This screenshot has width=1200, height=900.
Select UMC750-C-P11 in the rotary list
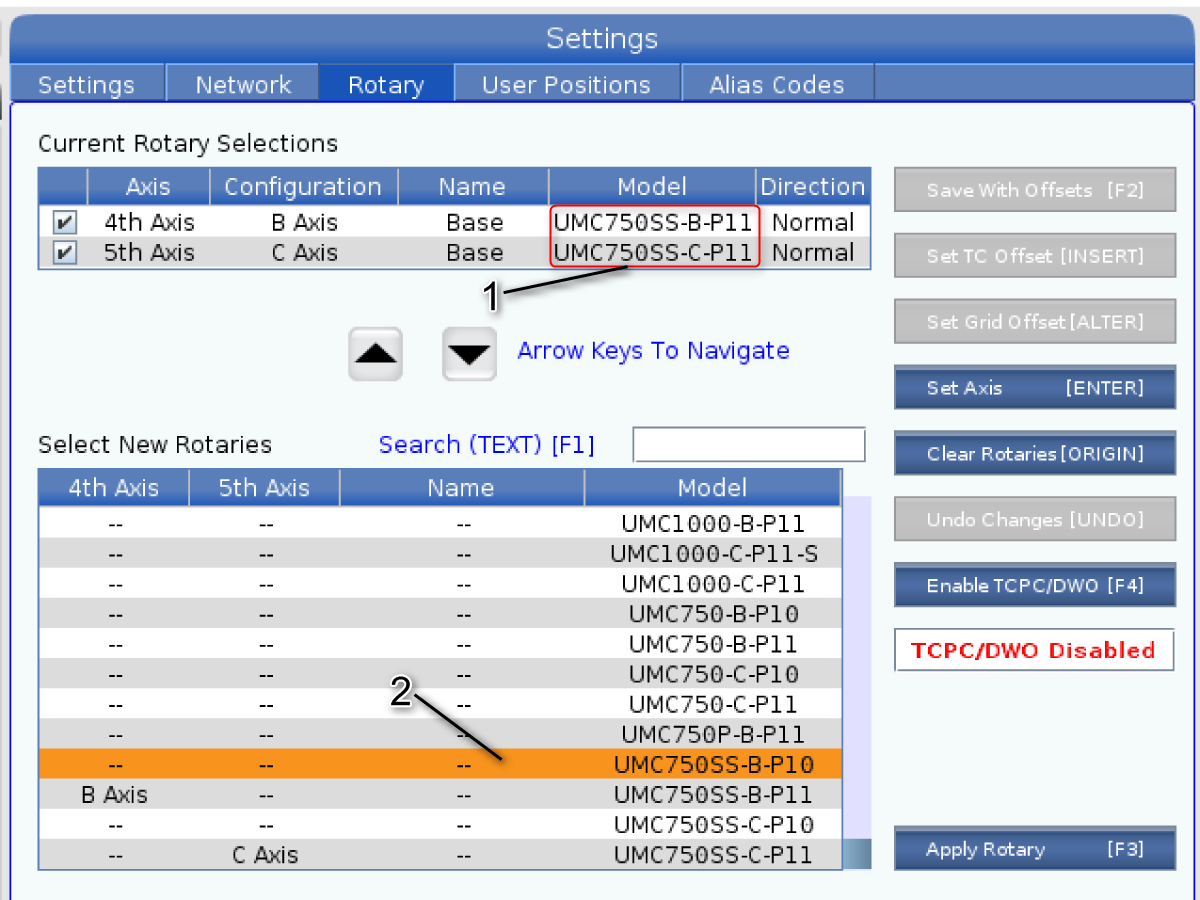[x=440, y=703]
